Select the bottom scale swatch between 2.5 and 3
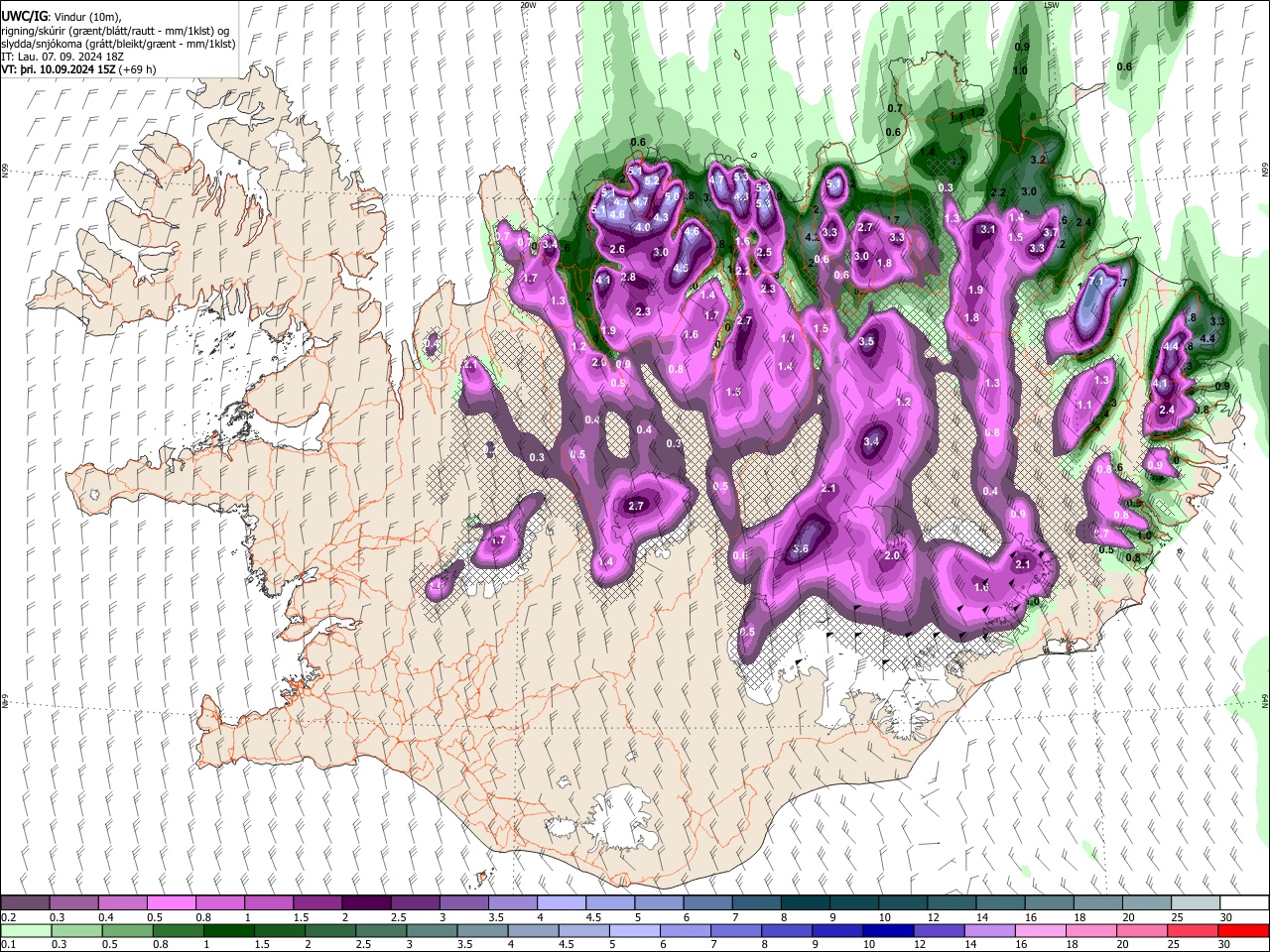This screenshot has width=1270, height=952. click(380, 931)
